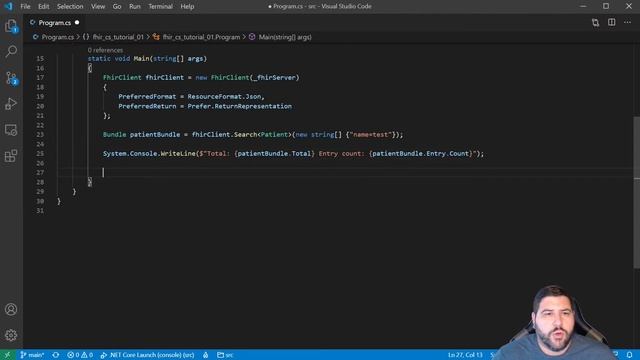
Task: Open the Accounts menu icon
Action: (11, 309)
